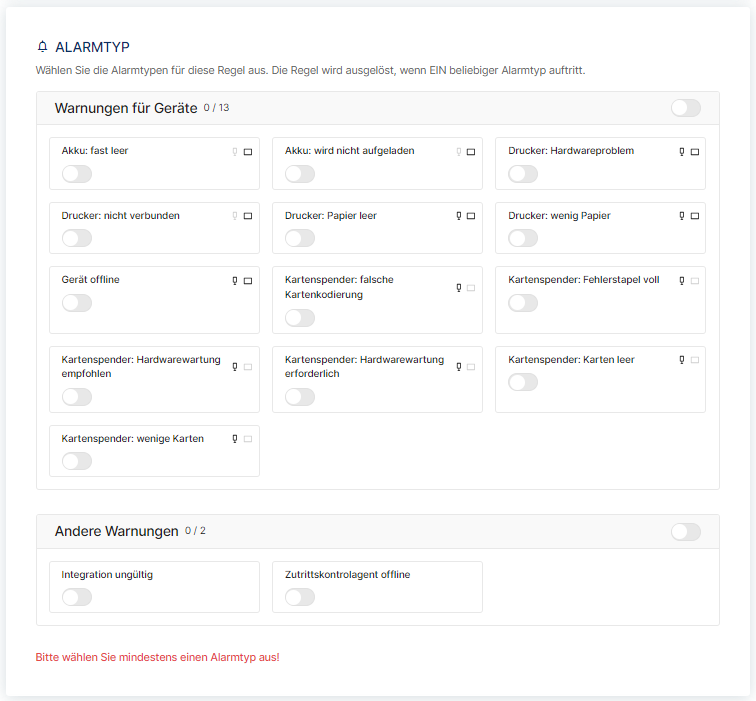
Task: Switch on 'Drucker: nicht verbunden' alarm
Action: (77, 238)
